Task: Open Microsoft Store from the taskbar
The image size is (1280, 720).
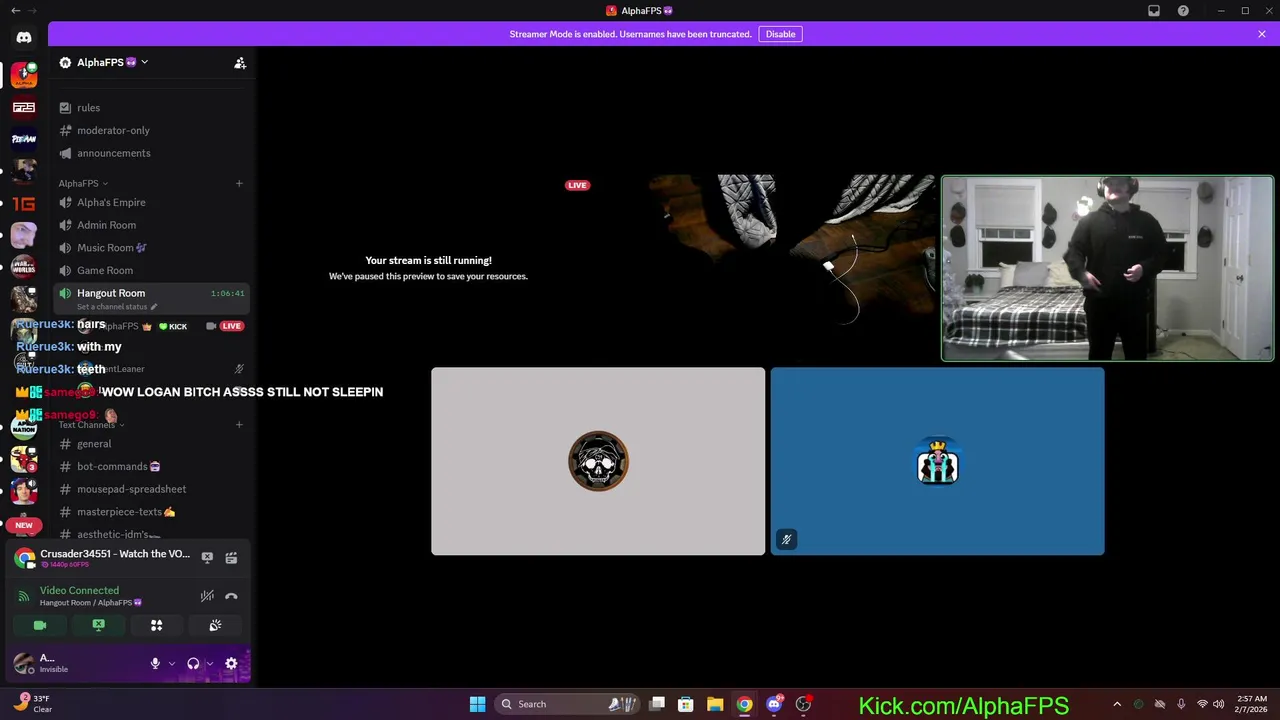Action: click(686, 704)
